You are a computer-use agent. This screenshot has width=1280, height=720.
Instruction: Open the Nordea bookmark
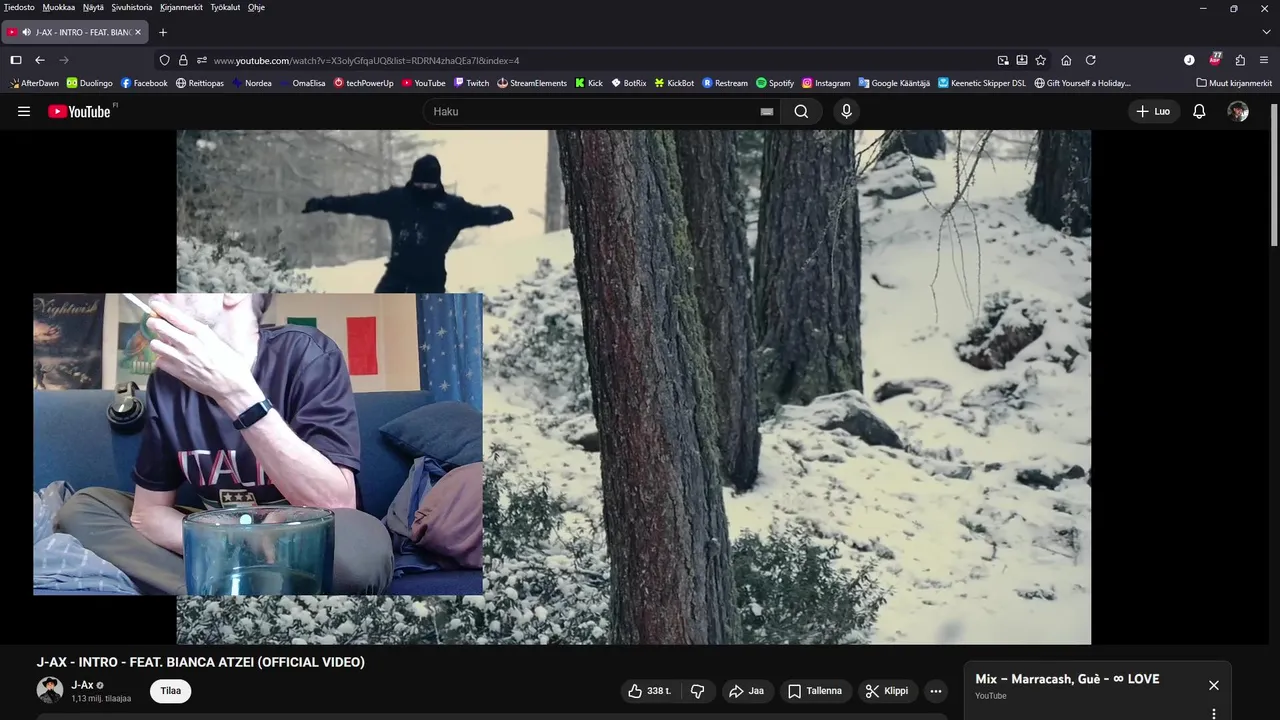[252, 83]
